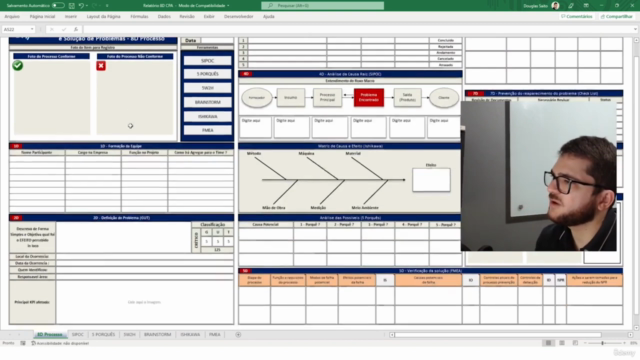The image size is (640, 360).
Task: Click the pen icon next to the account picture
Action: [571, 6]
